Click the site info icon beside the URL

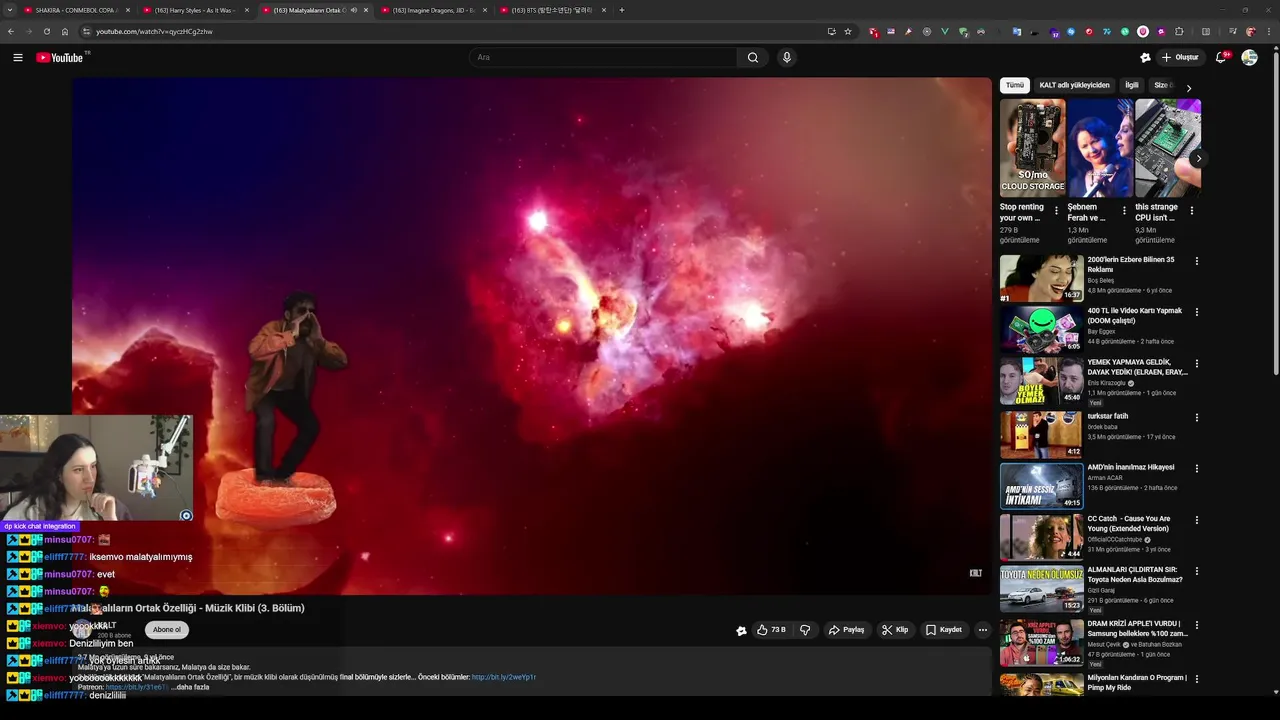pos(86,31)
